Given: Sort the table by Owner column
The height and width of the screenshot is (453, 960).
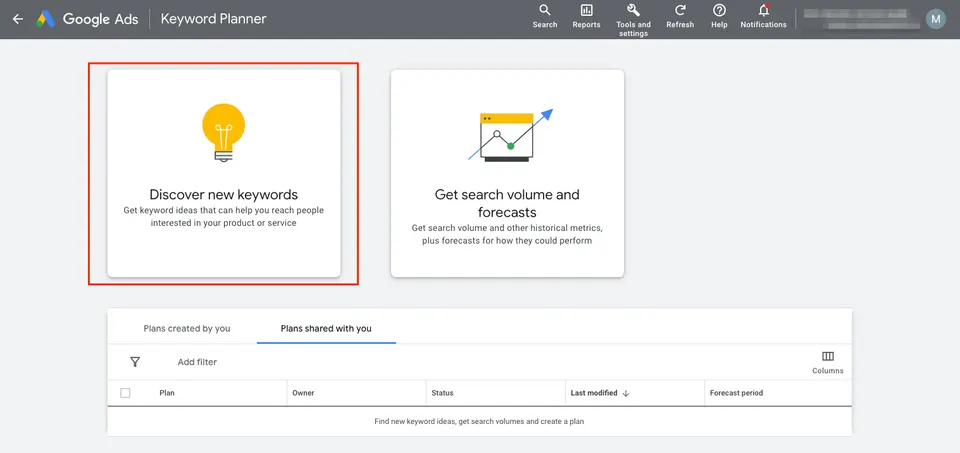Looking at the screenshot, I should [x=303, y=393].
